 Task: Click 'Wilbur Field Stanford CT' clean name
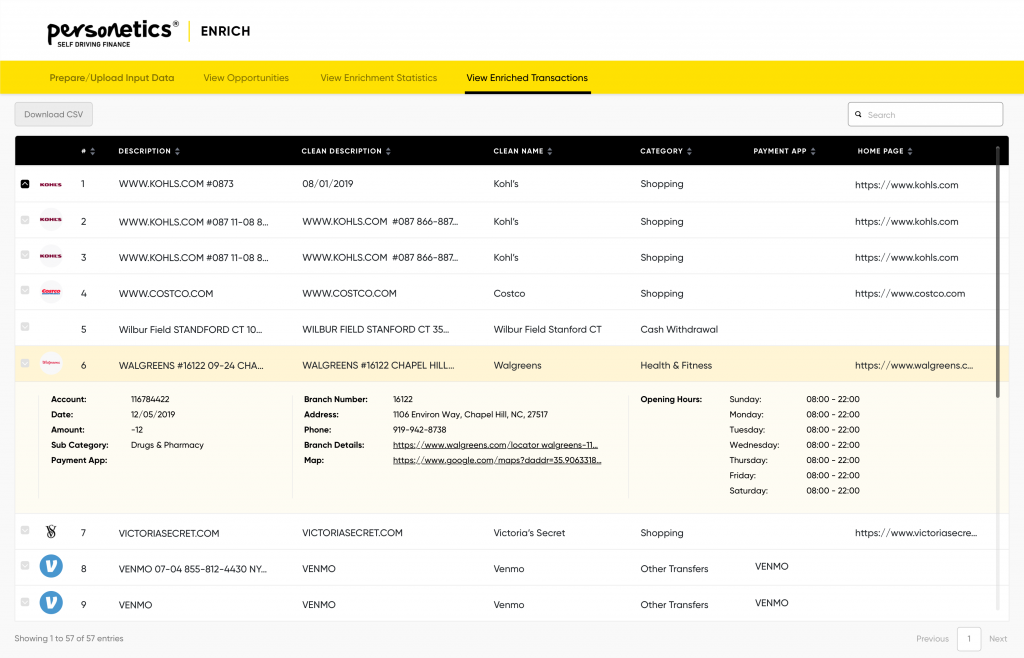coord(547,330)
